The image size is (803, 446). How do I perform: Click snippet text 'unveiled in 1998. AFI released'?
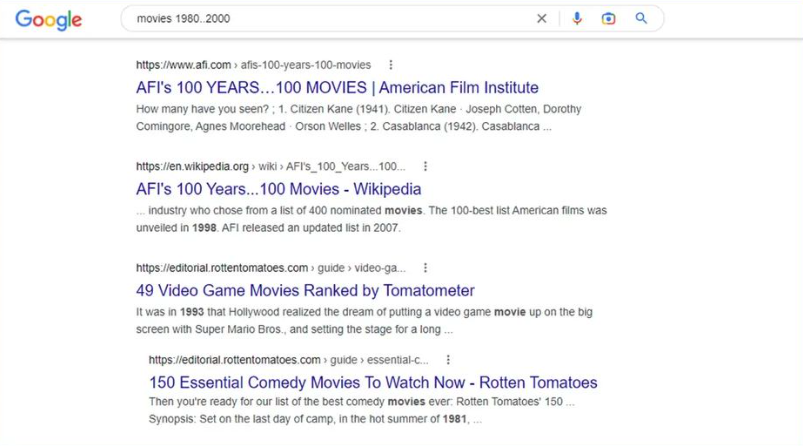tap(268, 228)
